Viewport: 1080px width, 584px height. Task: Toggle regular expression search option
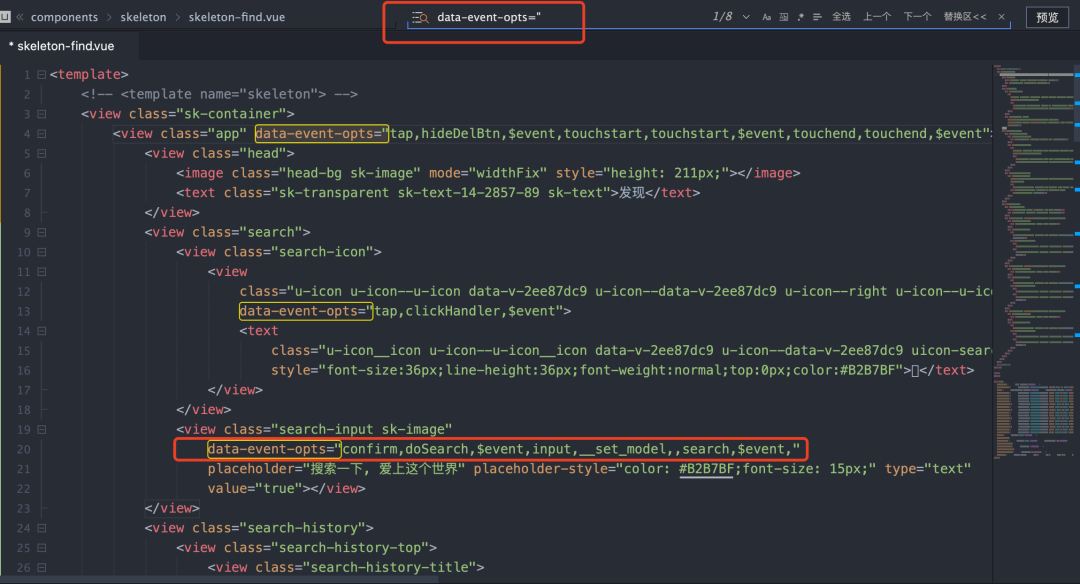pyautogui.click(x=801, y=17)
